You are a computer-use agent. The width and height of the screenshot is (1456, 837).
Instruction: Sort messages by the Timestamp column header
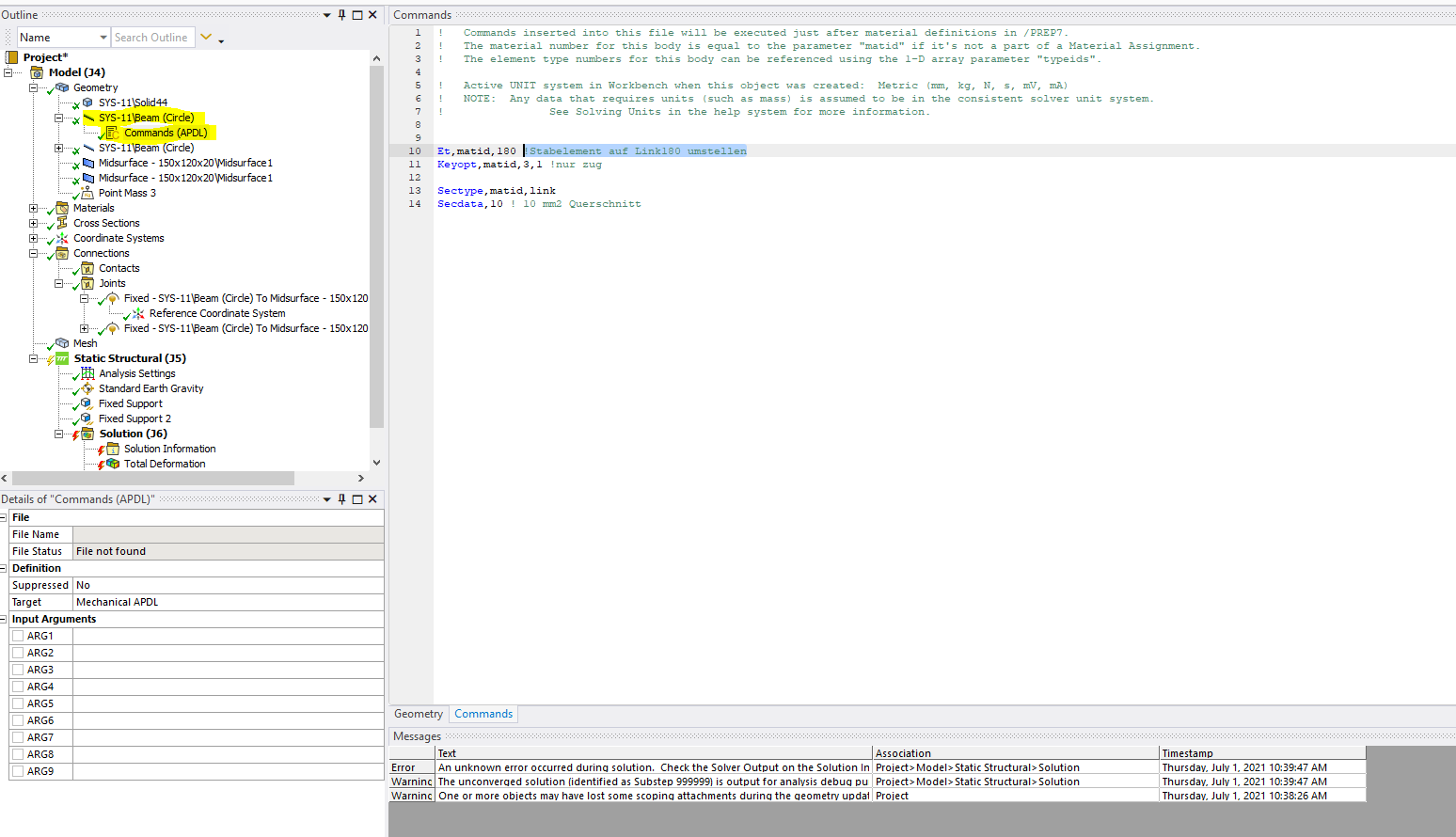pos(1262,753)
